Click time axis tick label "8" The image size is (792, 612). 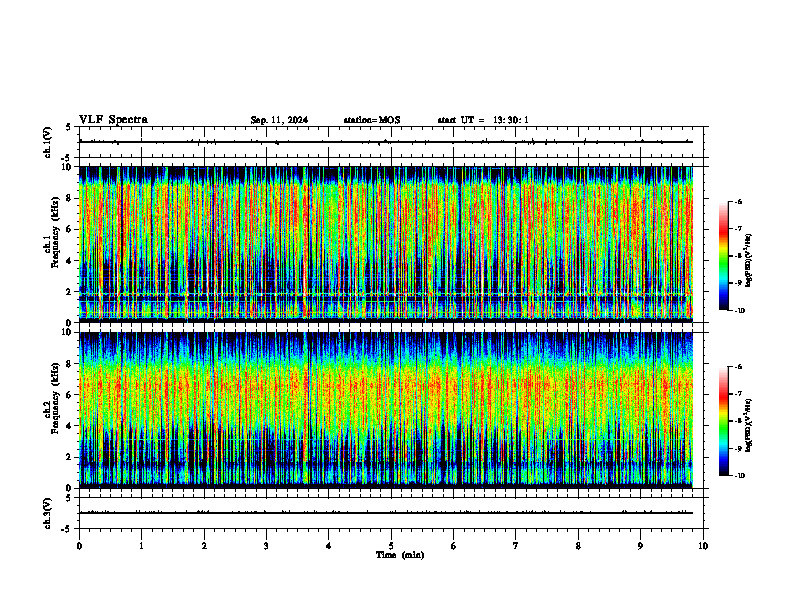point(578,546)
